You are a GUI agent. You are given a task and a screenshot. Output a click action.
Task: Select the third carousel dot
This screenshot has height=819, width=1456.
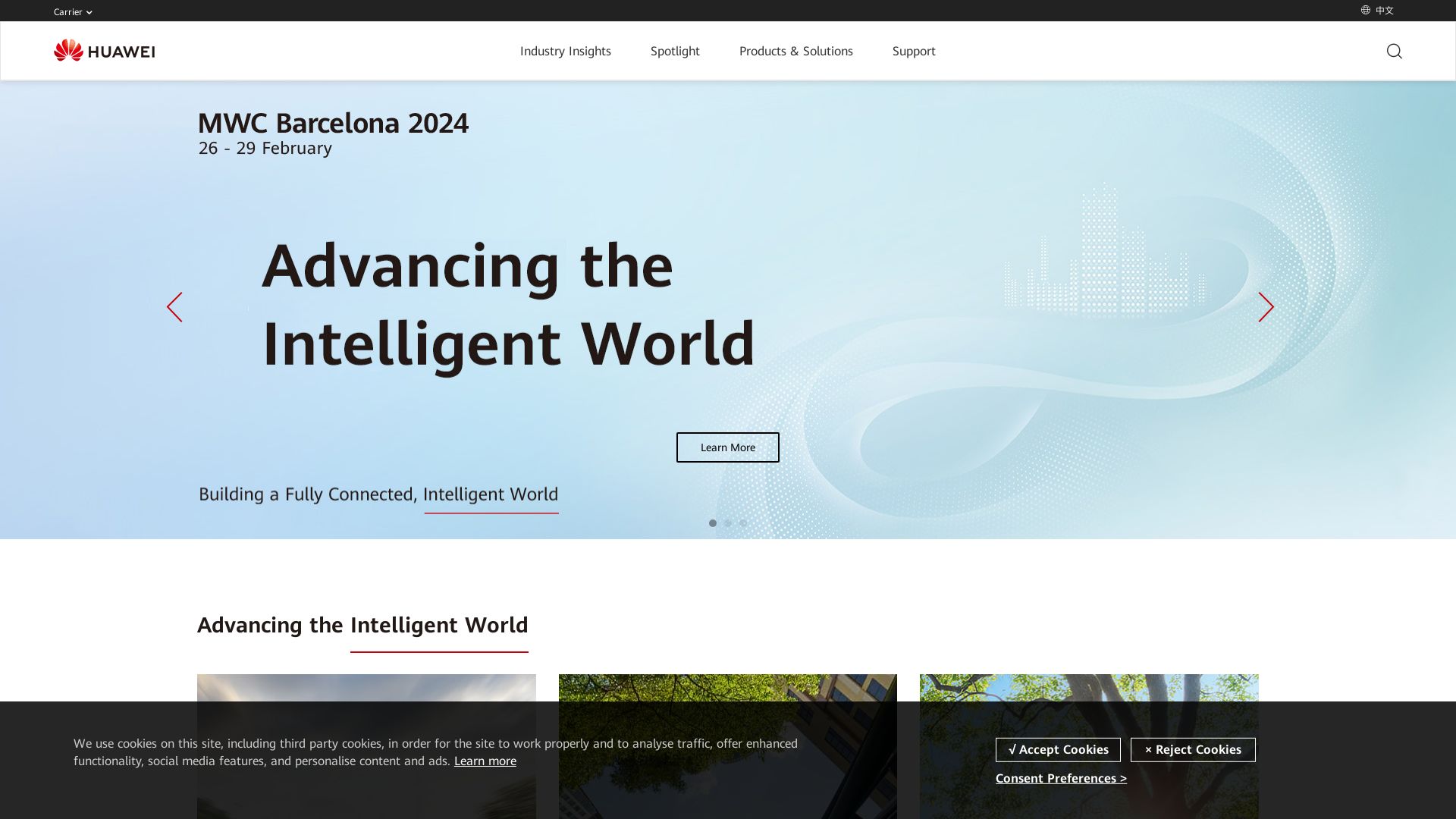(x=743, y=523)
